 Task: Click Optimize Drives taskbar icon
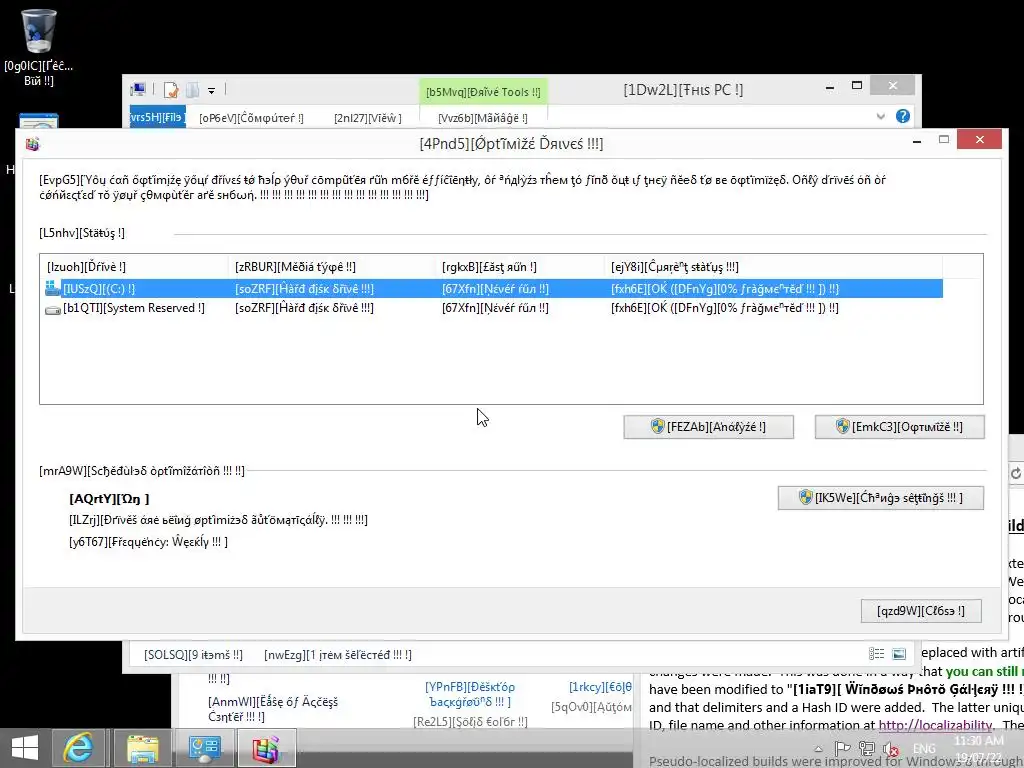(266, 749)
